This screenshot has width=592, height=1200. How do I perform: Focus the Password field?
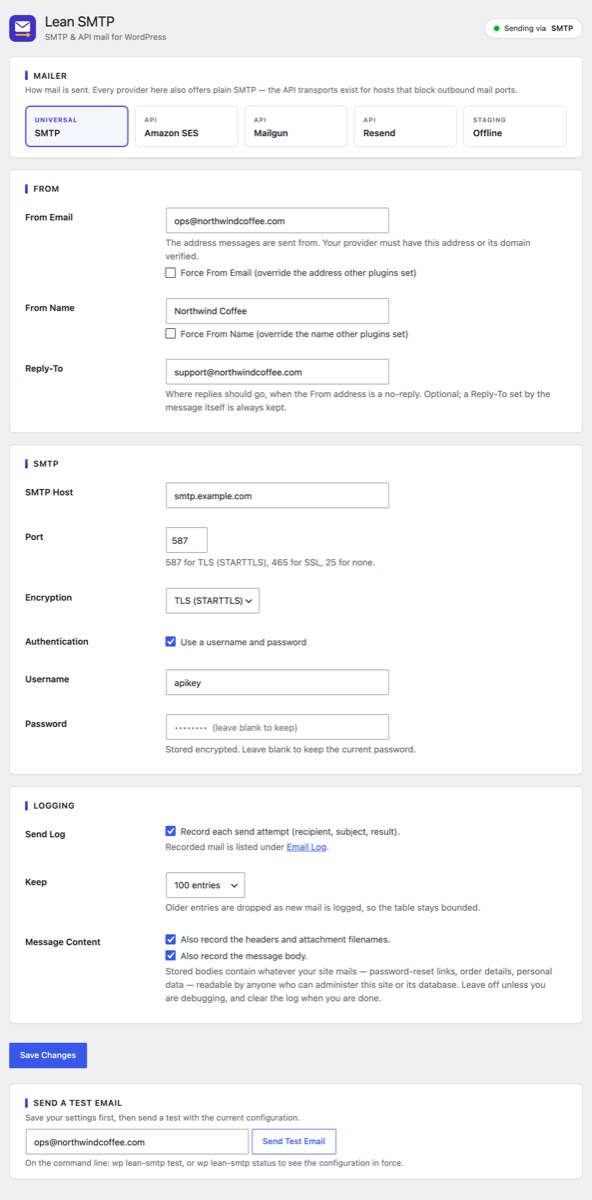(x=277, y=727)
